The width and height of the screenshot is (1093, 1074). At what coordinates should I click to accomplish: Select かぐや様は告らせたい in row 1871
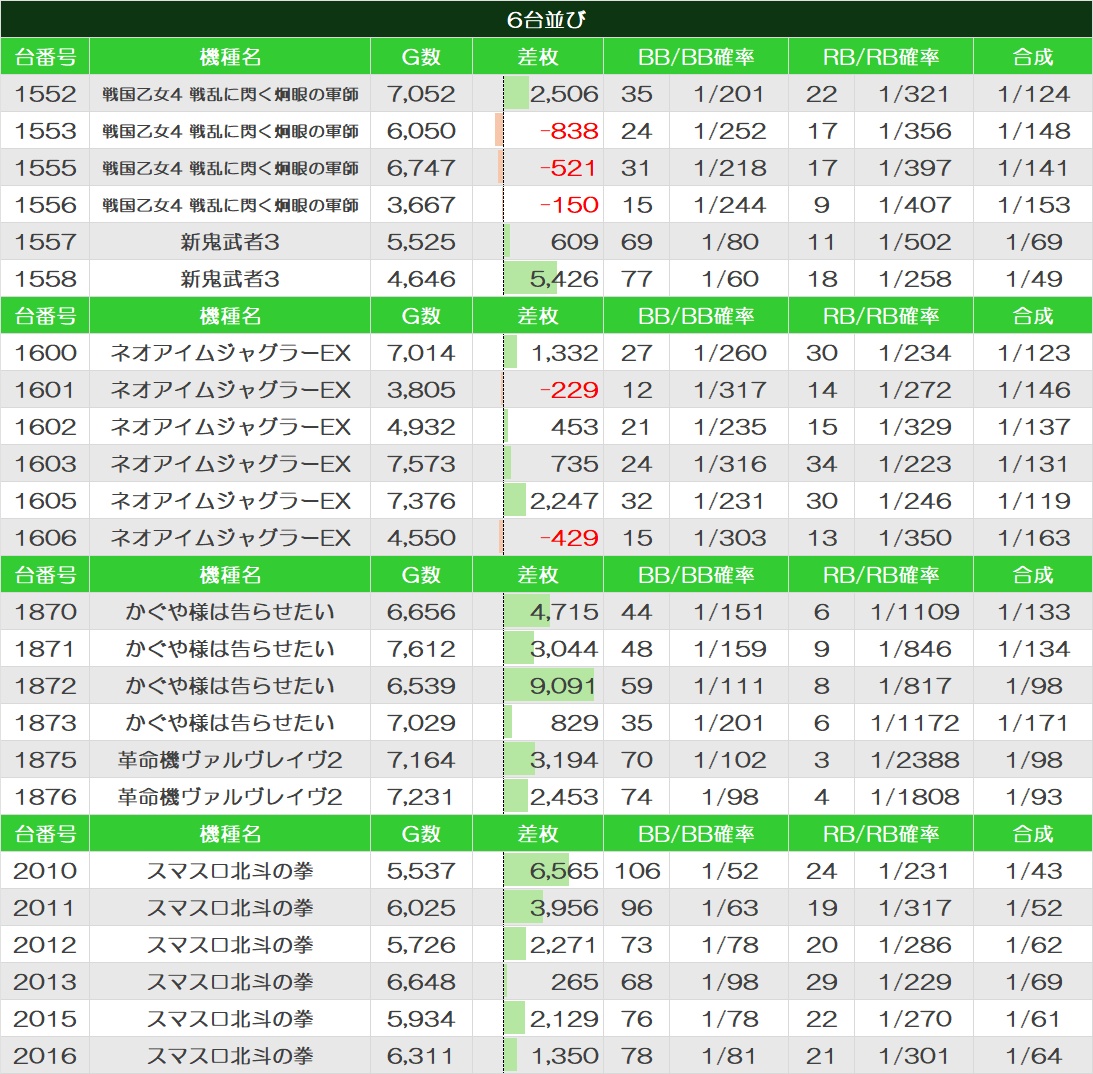click(230, 649)
